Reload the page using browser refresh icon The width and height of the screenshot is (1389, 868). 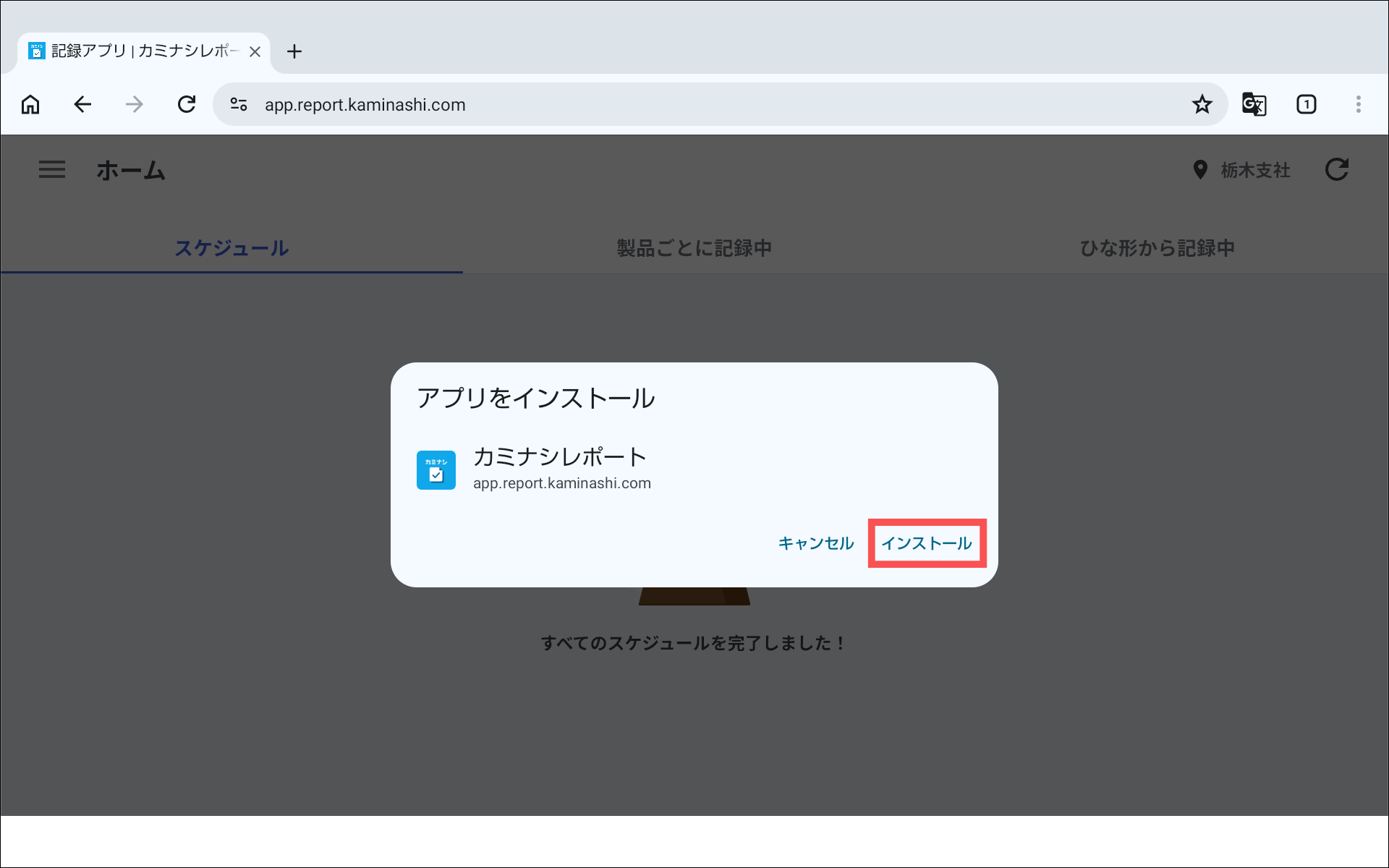pos(187,104)
